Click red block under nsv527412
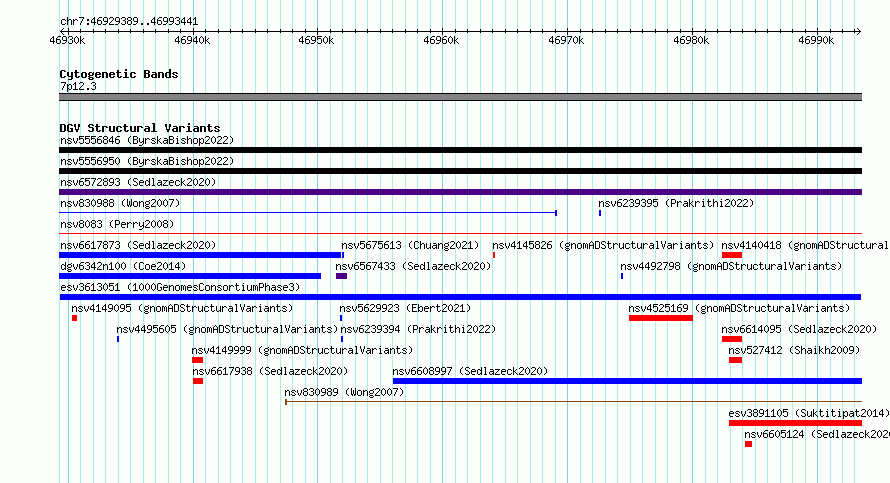This screenshot has width=890, height=483. (736, 360)
